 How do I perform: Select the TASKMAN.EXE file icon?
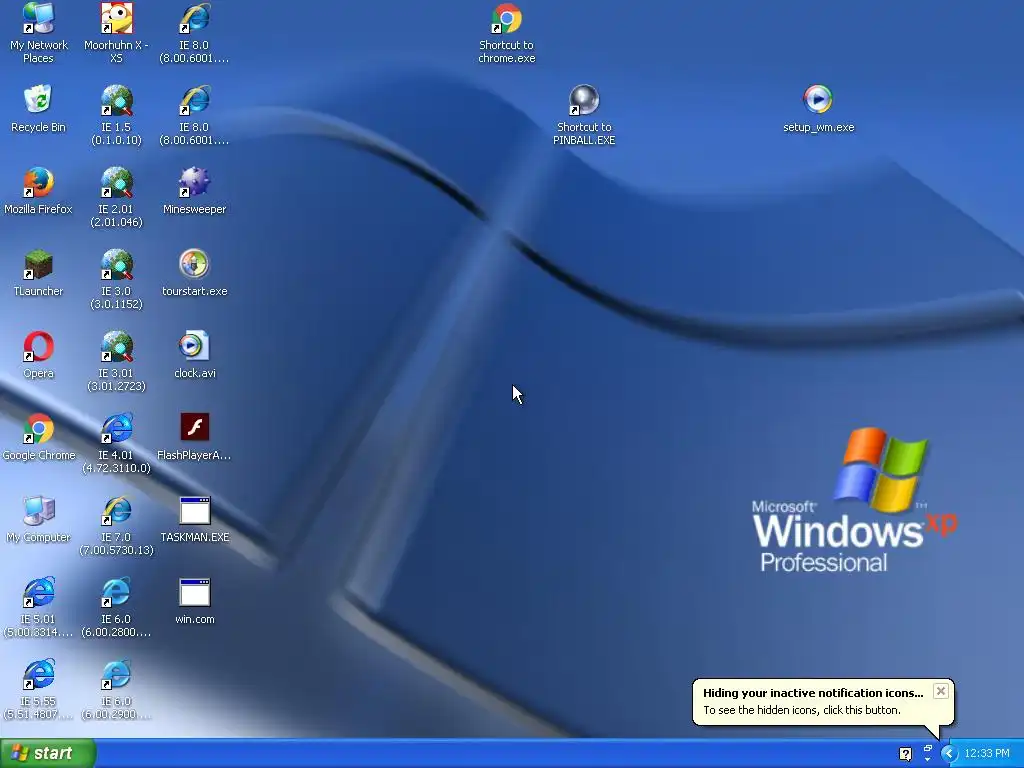195,511
